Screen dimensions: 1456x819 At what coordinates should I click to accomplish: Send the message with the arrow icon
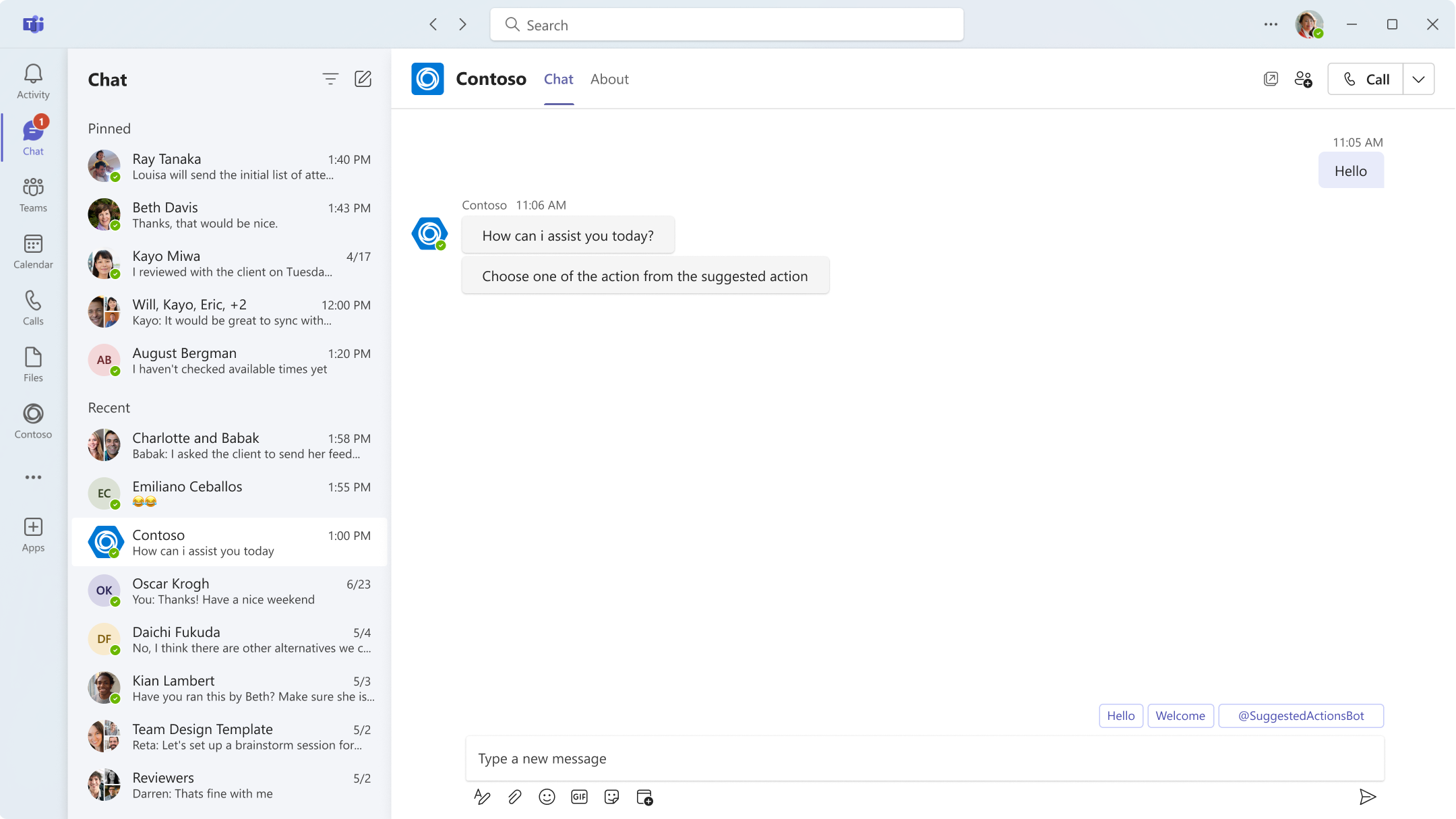pyautogui.click(x=1367, y=797)
